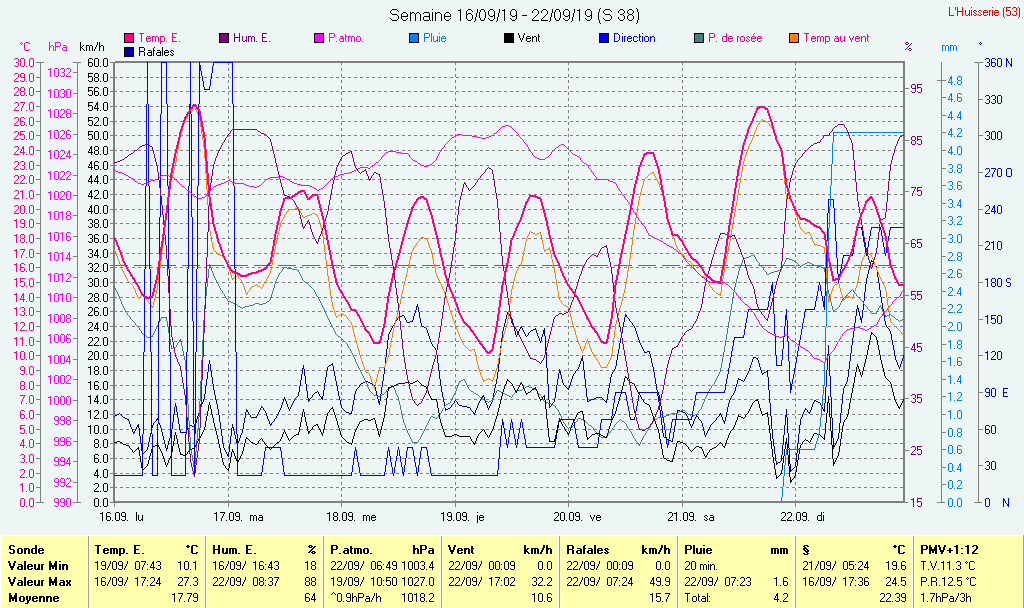Click the gust max value 49.9

pyautogui.click(x=660, y=582)
